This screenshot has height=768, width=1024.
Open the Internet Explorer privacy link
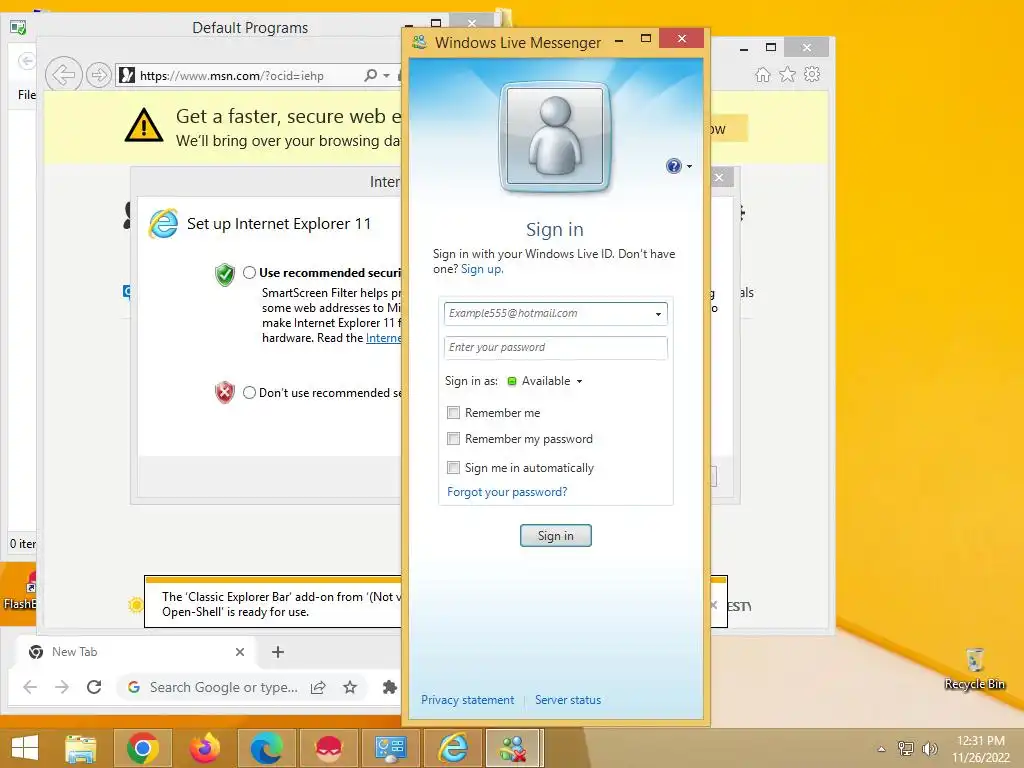click(384, 338)
